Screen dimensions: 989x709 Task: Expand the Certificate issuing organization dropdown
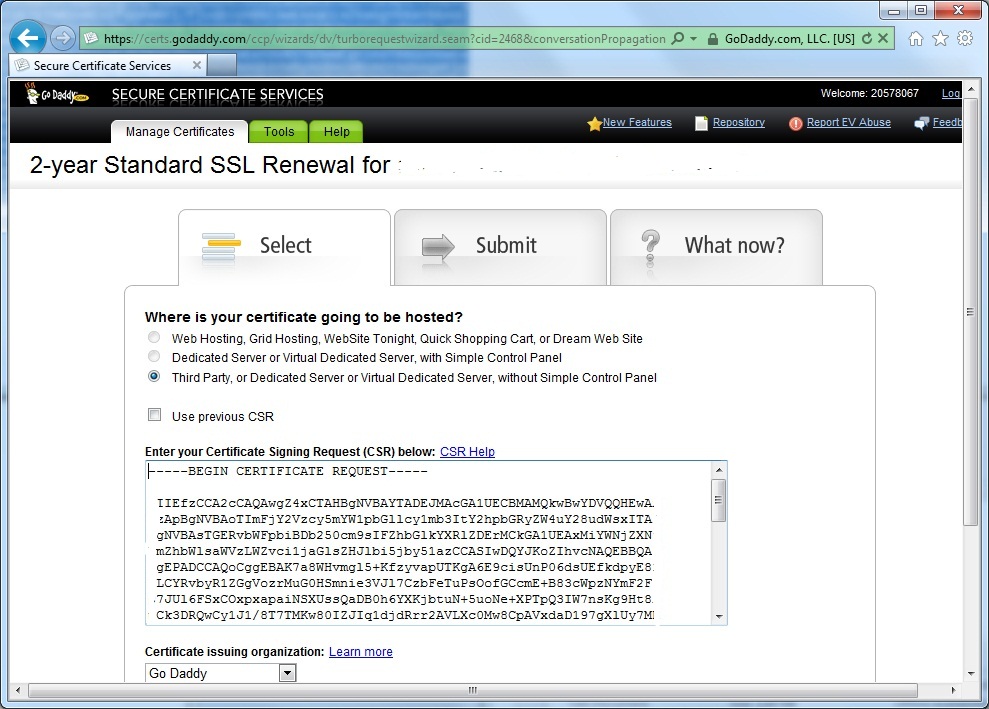click(x=288, y=673)
